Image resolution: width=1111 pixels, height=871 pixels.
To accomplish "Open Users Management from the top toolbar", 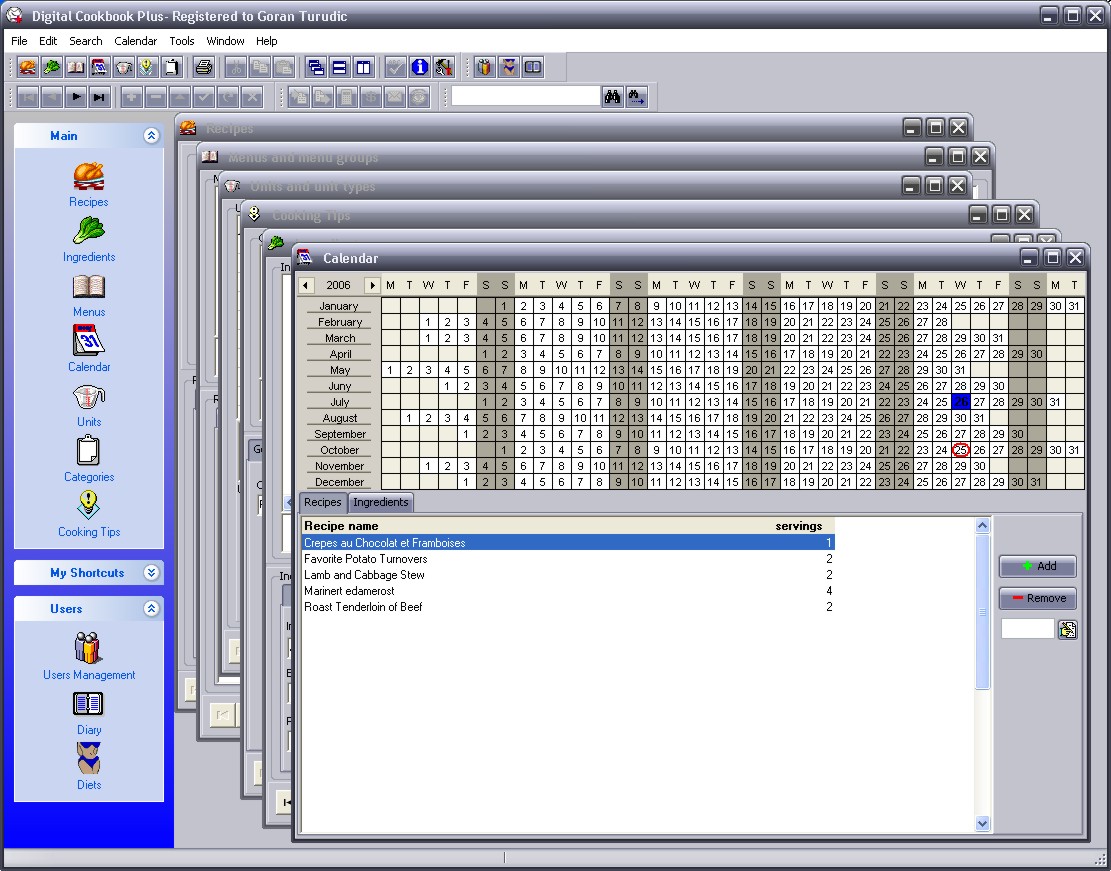I will click(485, 67).
